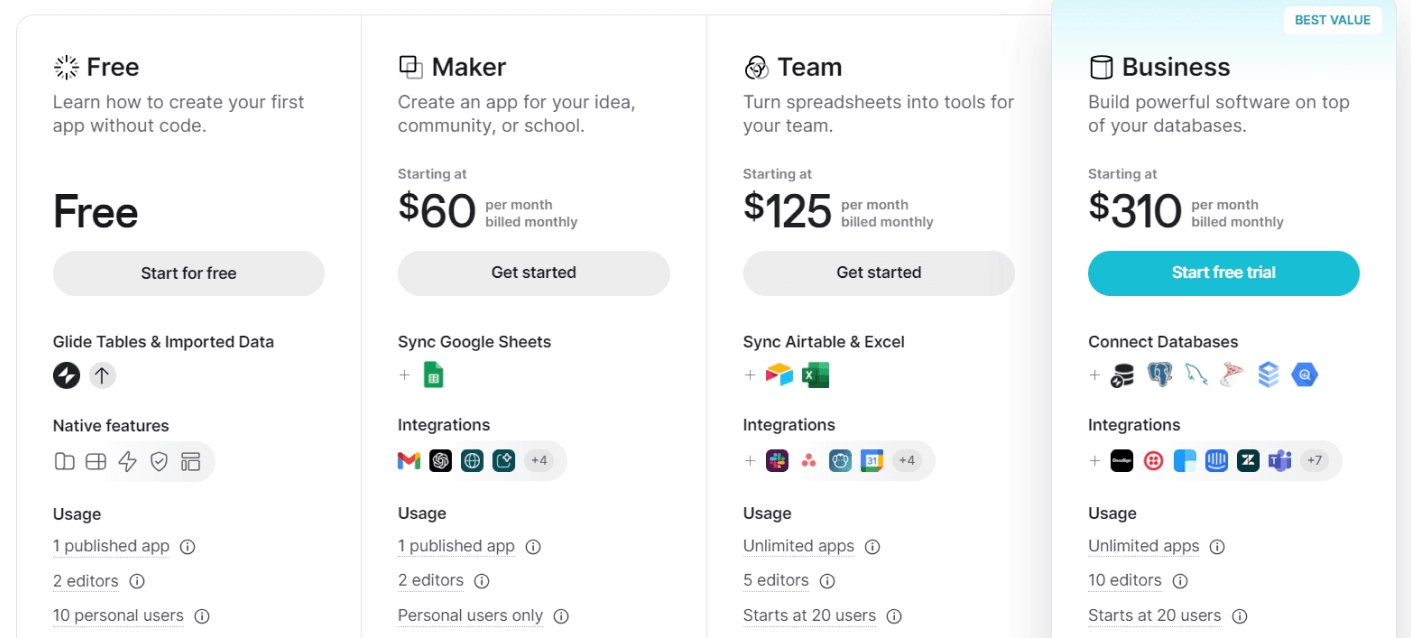The image size is (1411, 638).
Task: Click "Get started" under the Maker plan
Action: click(533, 272)
